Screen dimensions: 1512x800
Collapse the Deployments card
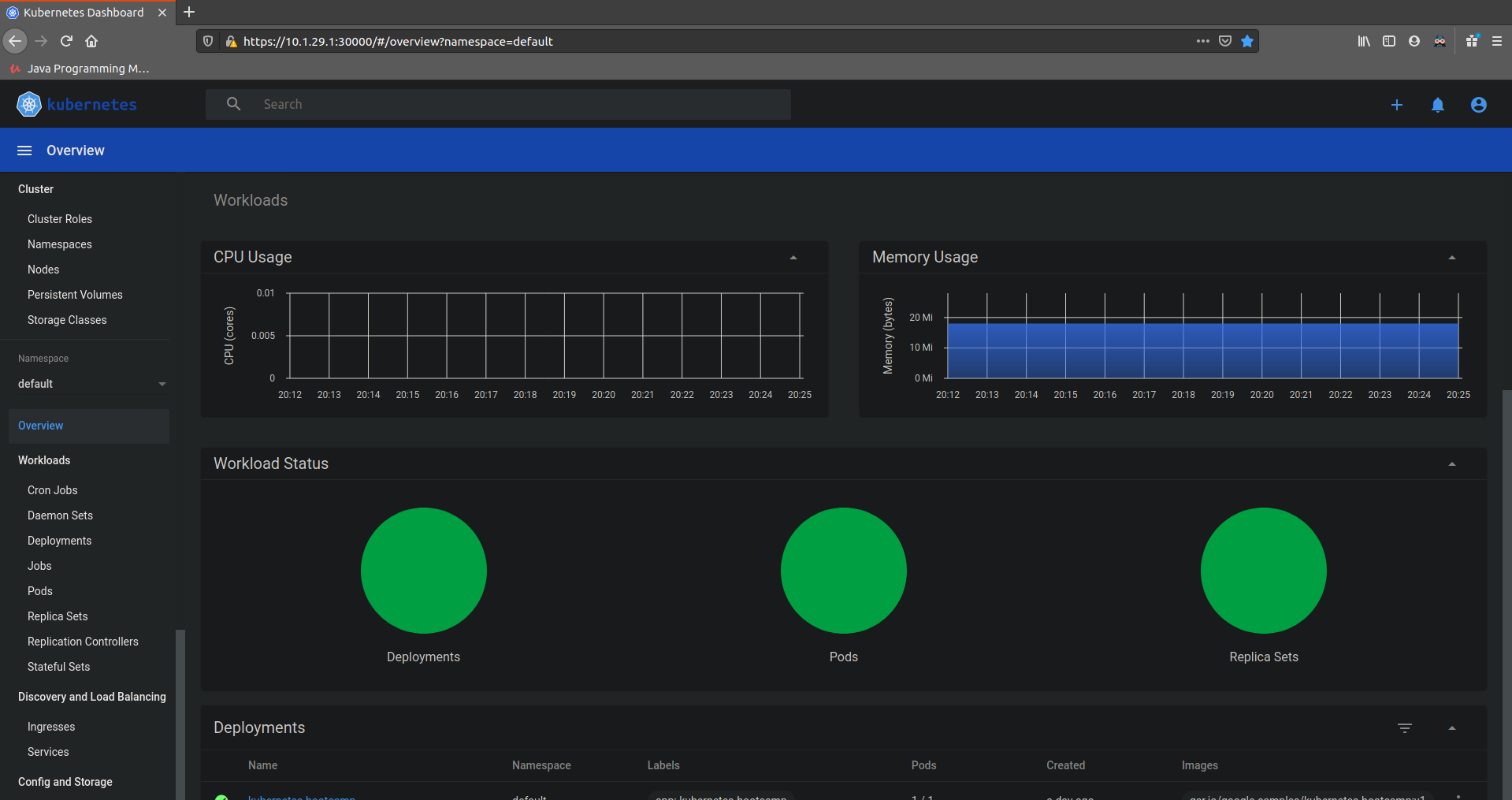click(1452, 728)
